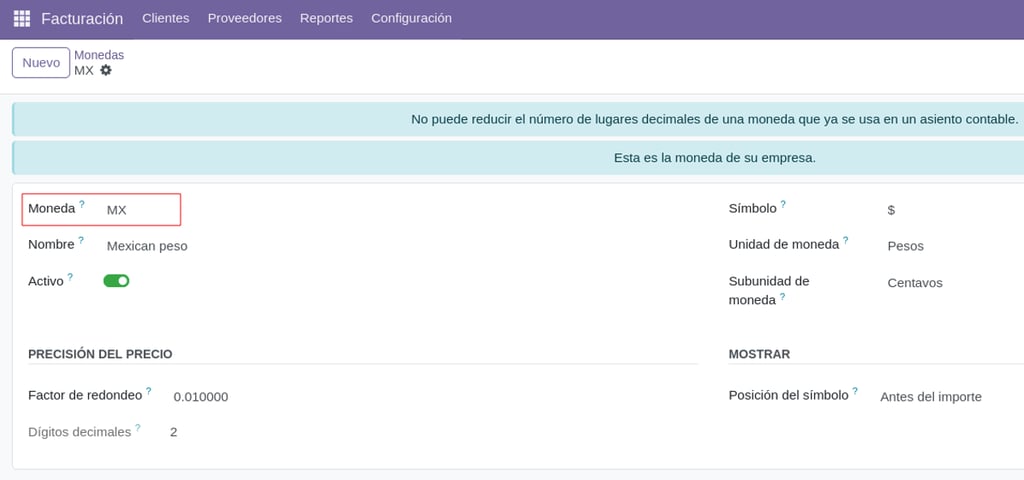
Task: Open the Posición del símbolo dropdown
Action: pos(931,397)
